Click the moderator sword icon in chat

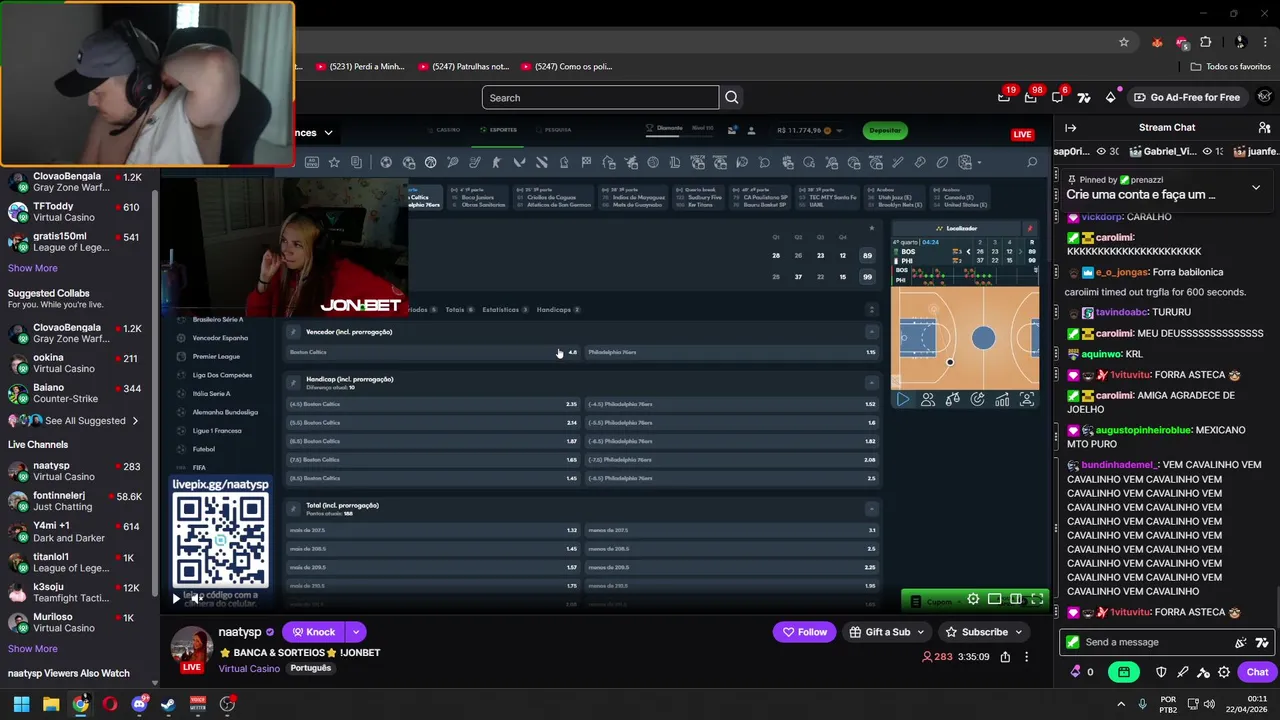tap(1182, 672)
